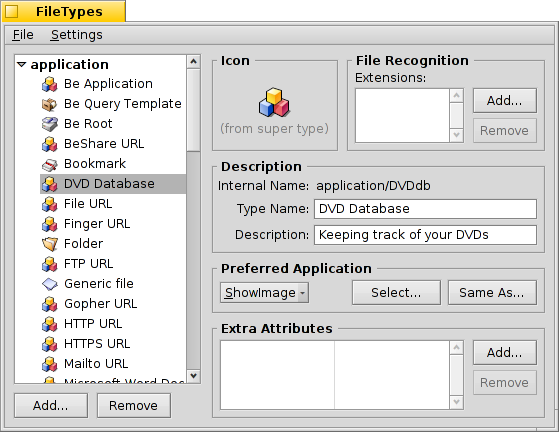Click Add... below the file type list
Image resolution: width=559 pixels, height=432 pixels.
[x=51, y=405]
